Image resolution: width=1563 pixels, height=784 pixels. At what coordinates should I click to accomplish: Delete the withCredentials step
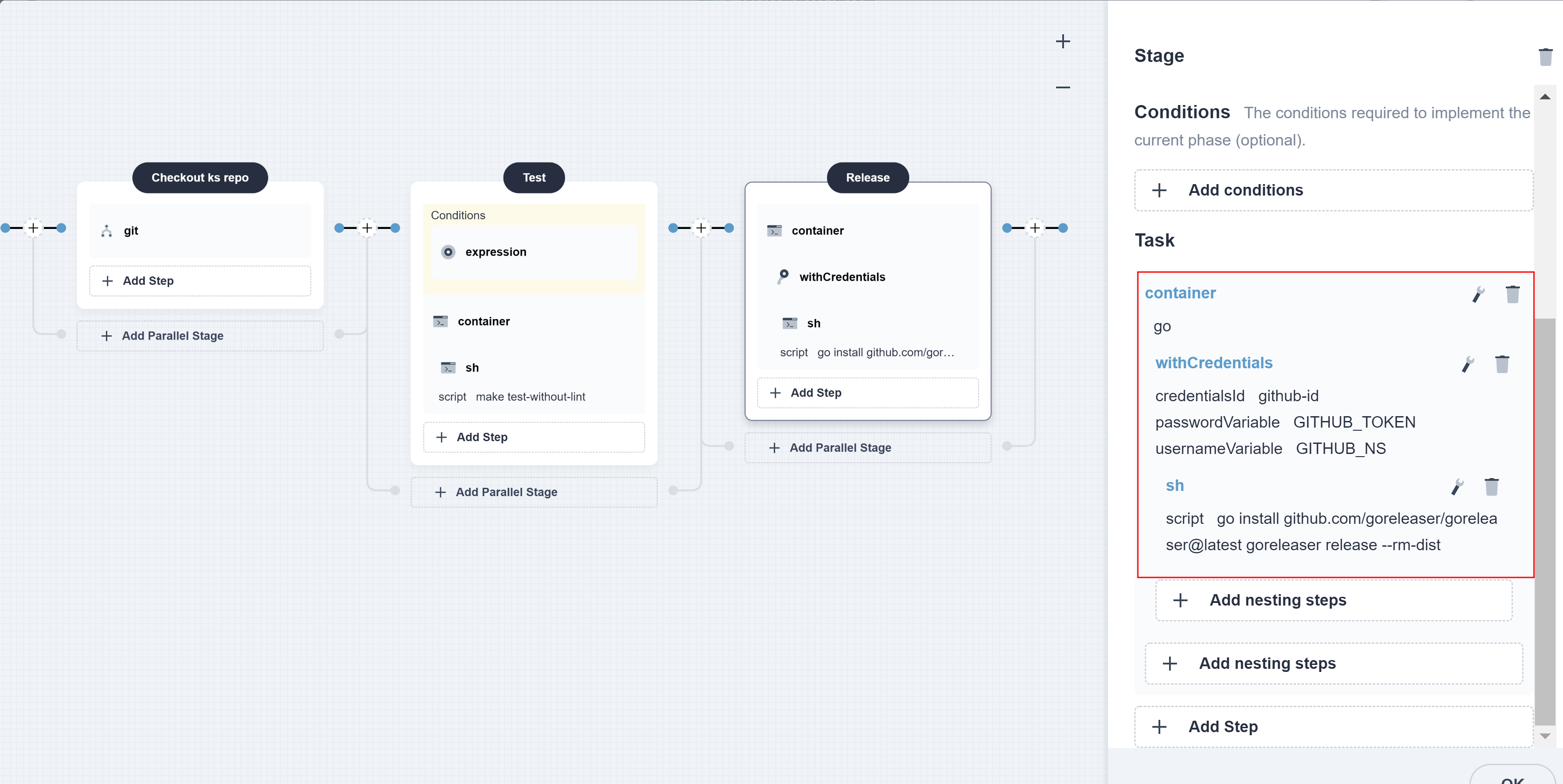pos(1502,364)
